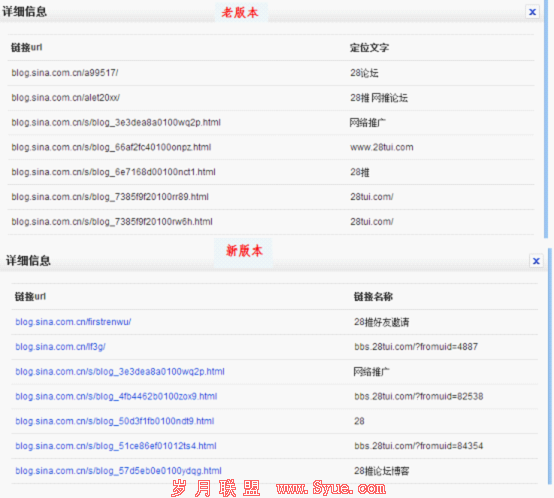Open link blog.sina.com.cn/firstrenwu/
The image size is (554, 498).
pos(73,322)
